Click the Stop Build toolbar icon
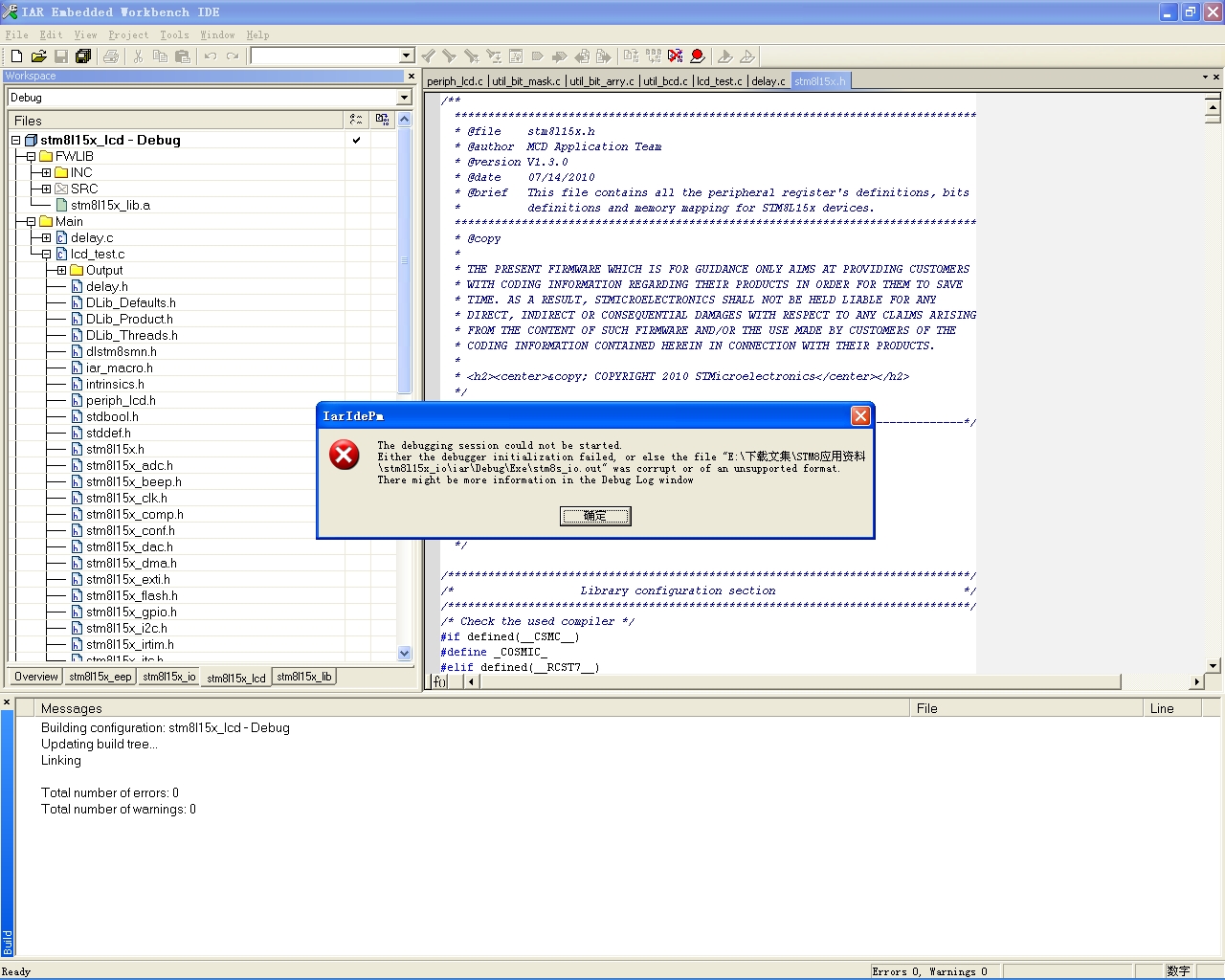 (x=676, y=56)
